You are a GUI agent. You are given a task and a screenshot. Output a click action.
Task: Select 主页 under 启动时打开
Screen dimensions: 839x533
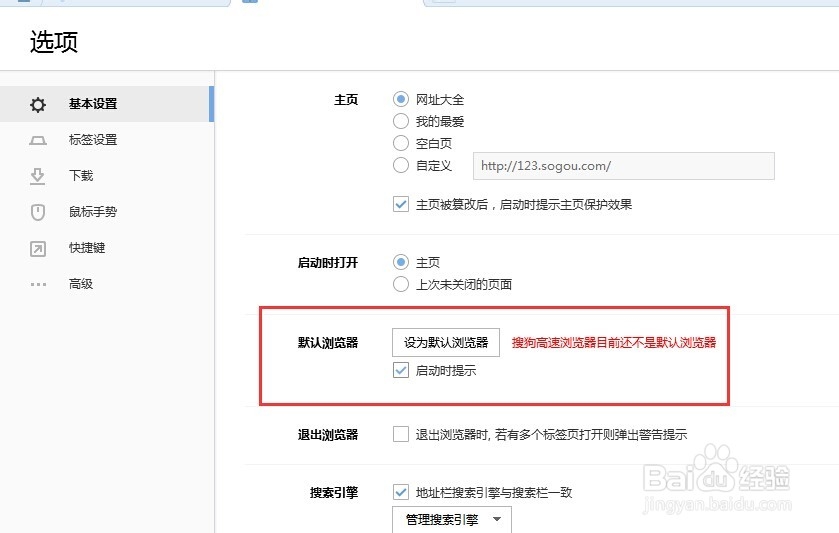[x=401, y=262]
